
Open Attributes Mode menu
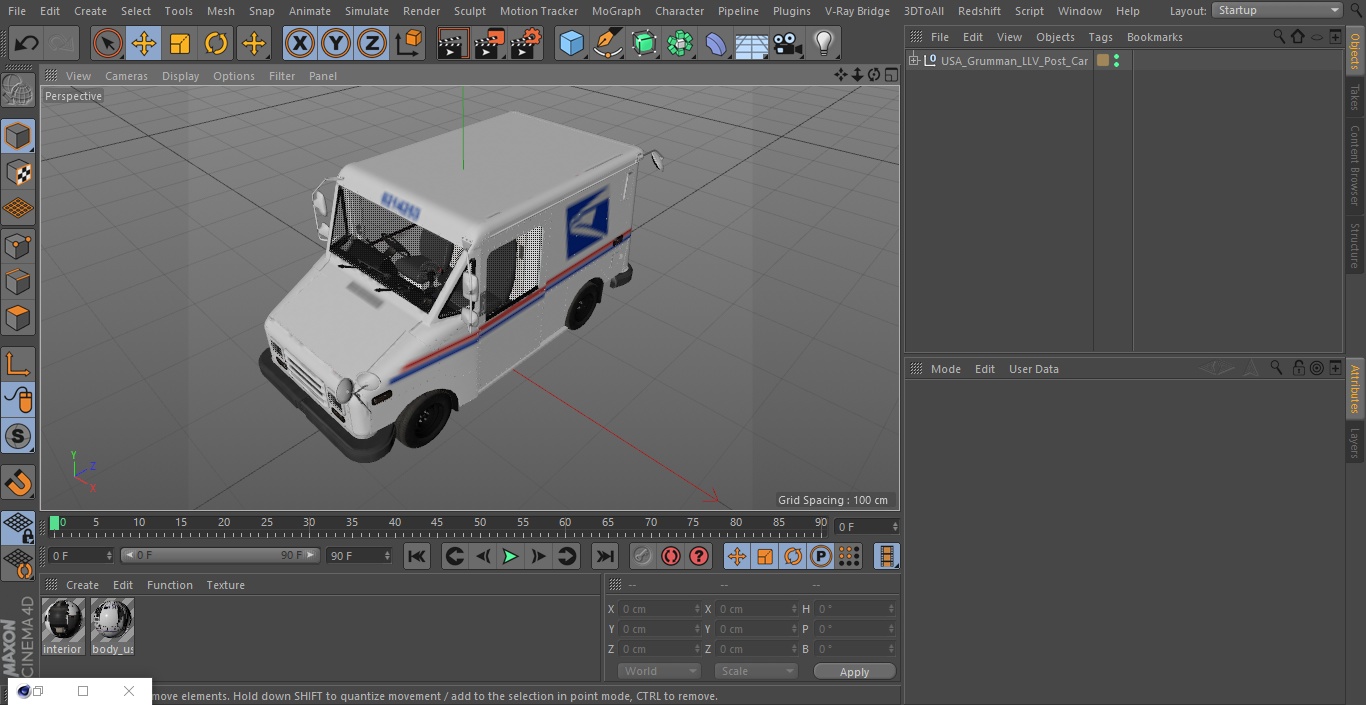point(945,369)
